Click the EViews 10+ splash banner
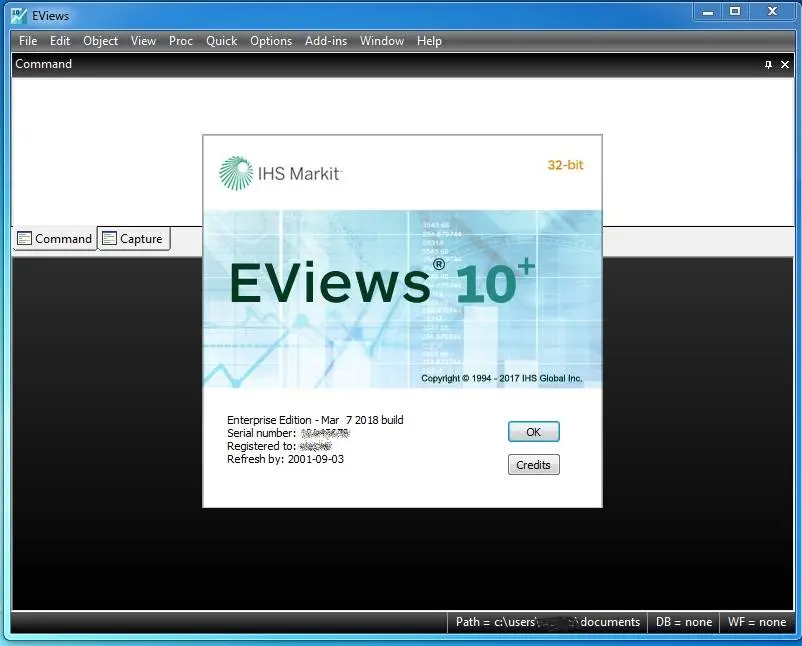The width and height of the screenshot is (802, 646). [403, 299]
